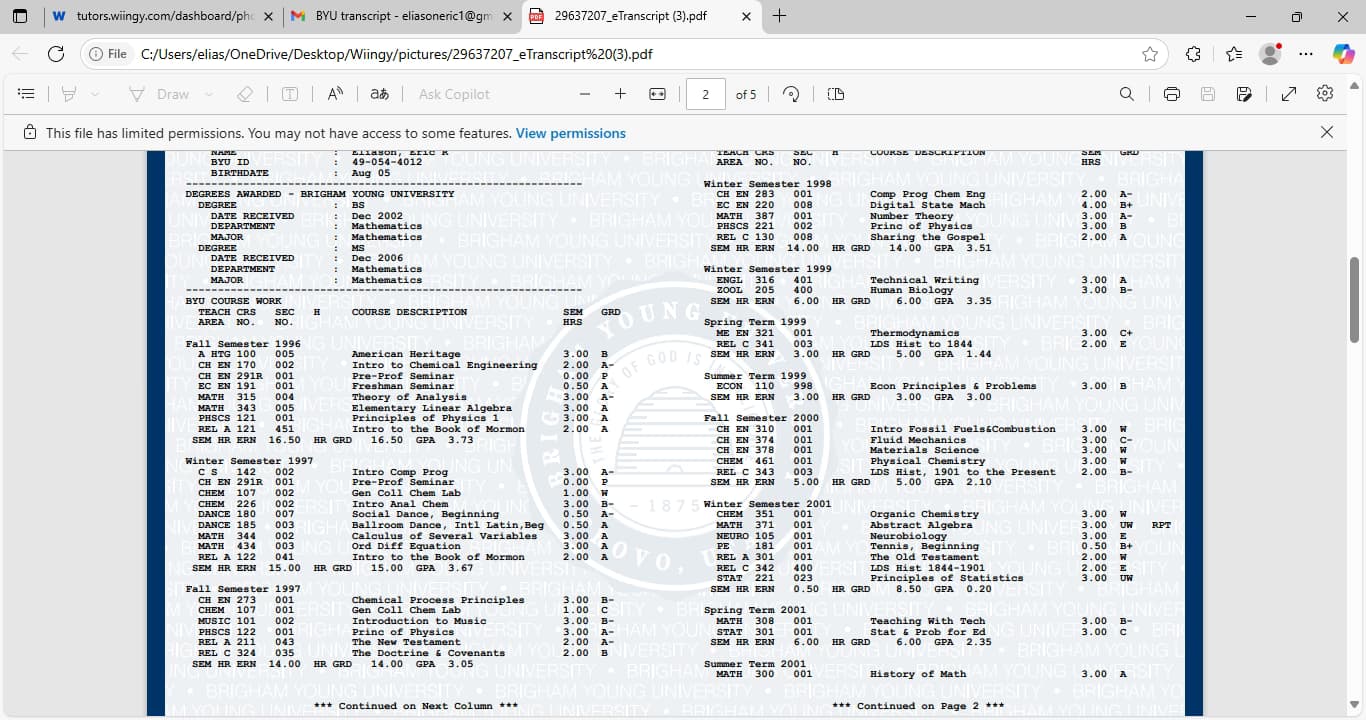Viewport: 1366px width, 720px height.
Task: Dismiss the limited permissions notification bar
Action: coord(1326,132)
